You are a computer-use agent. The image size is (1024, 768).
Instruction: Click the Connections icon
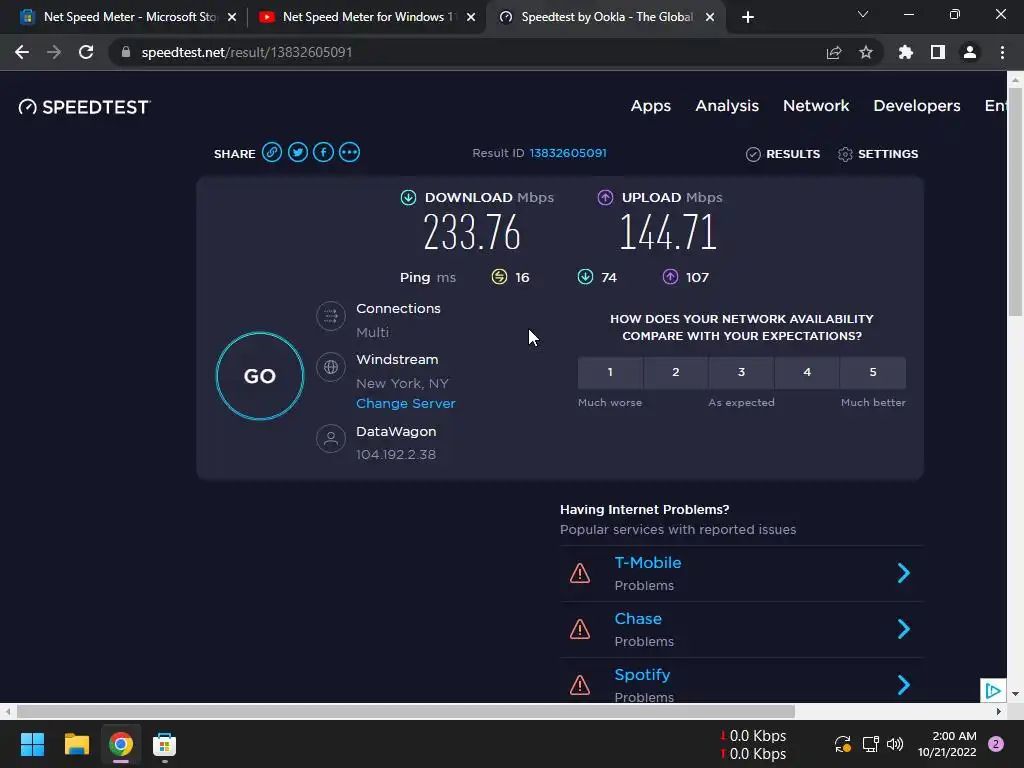tap(331, 316)
